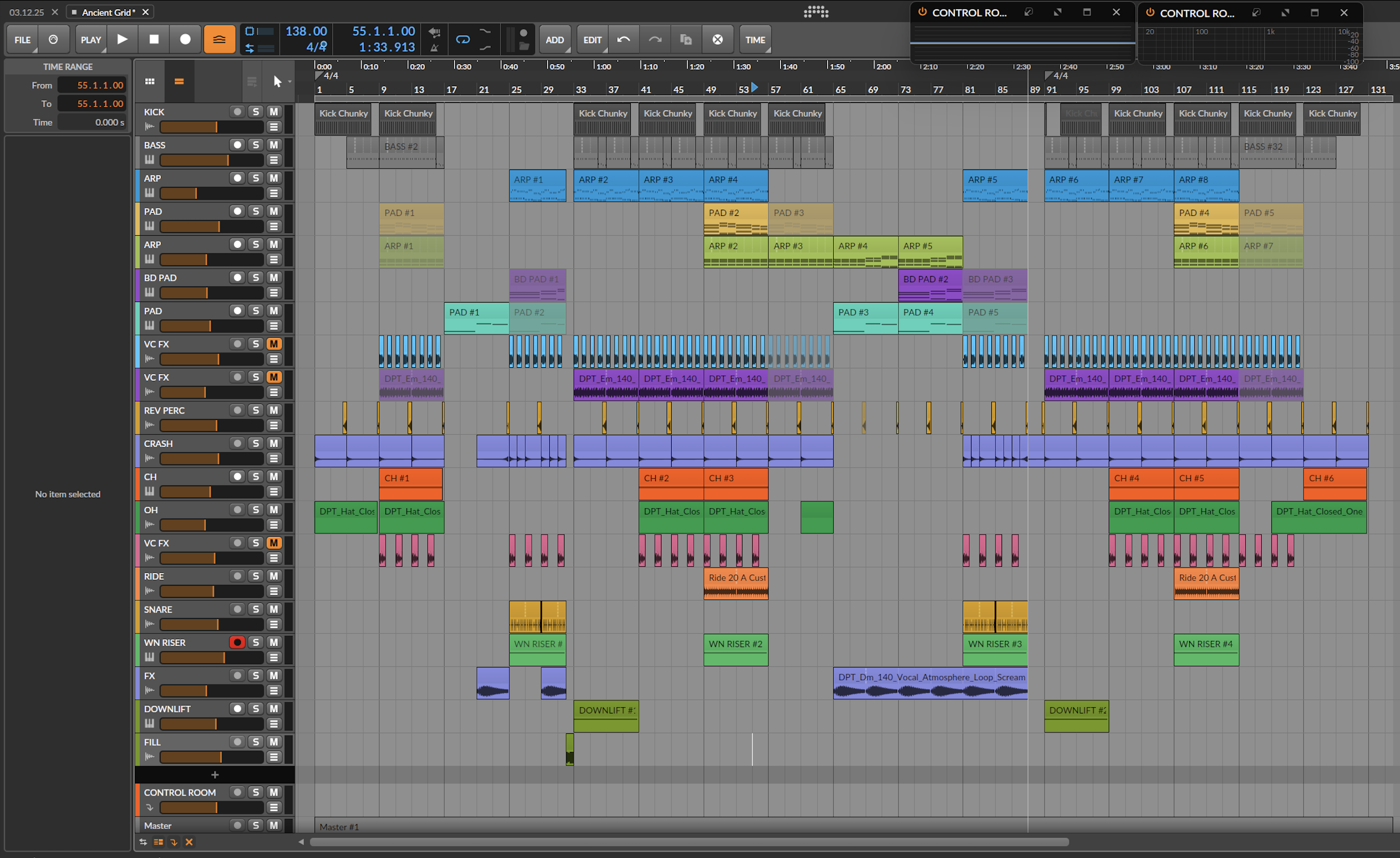This screenshot has width=1400, height=858.
Task: Toggle the arranger loop icon
Action: click(463, 39)
